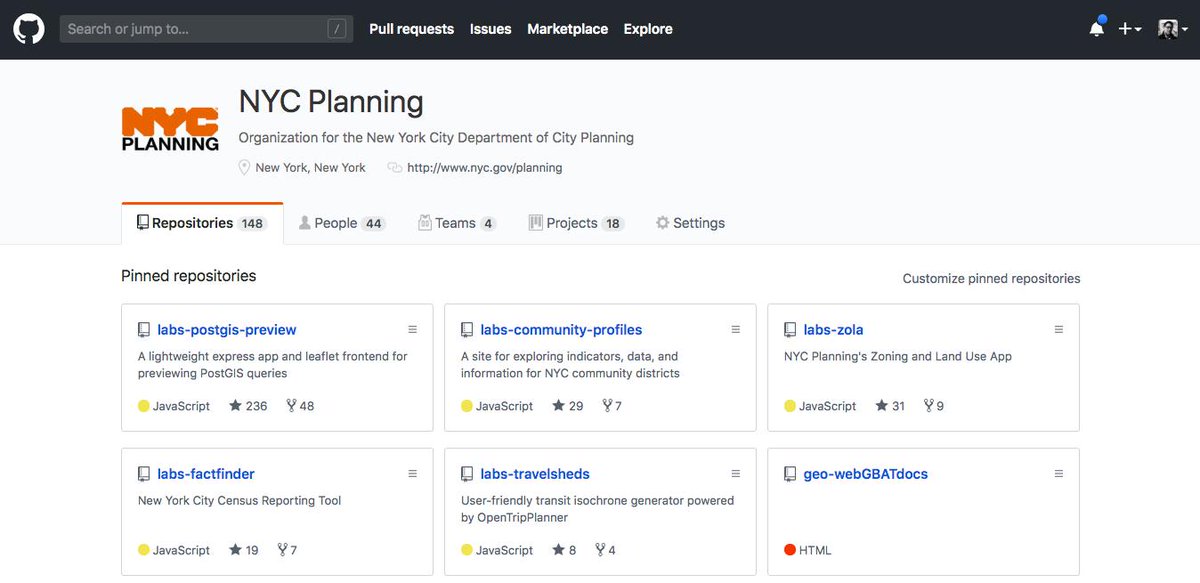View the 7 forks of labs-factfinder
This screenshot has width=1200, height=583.
click(x=287, y=550)
